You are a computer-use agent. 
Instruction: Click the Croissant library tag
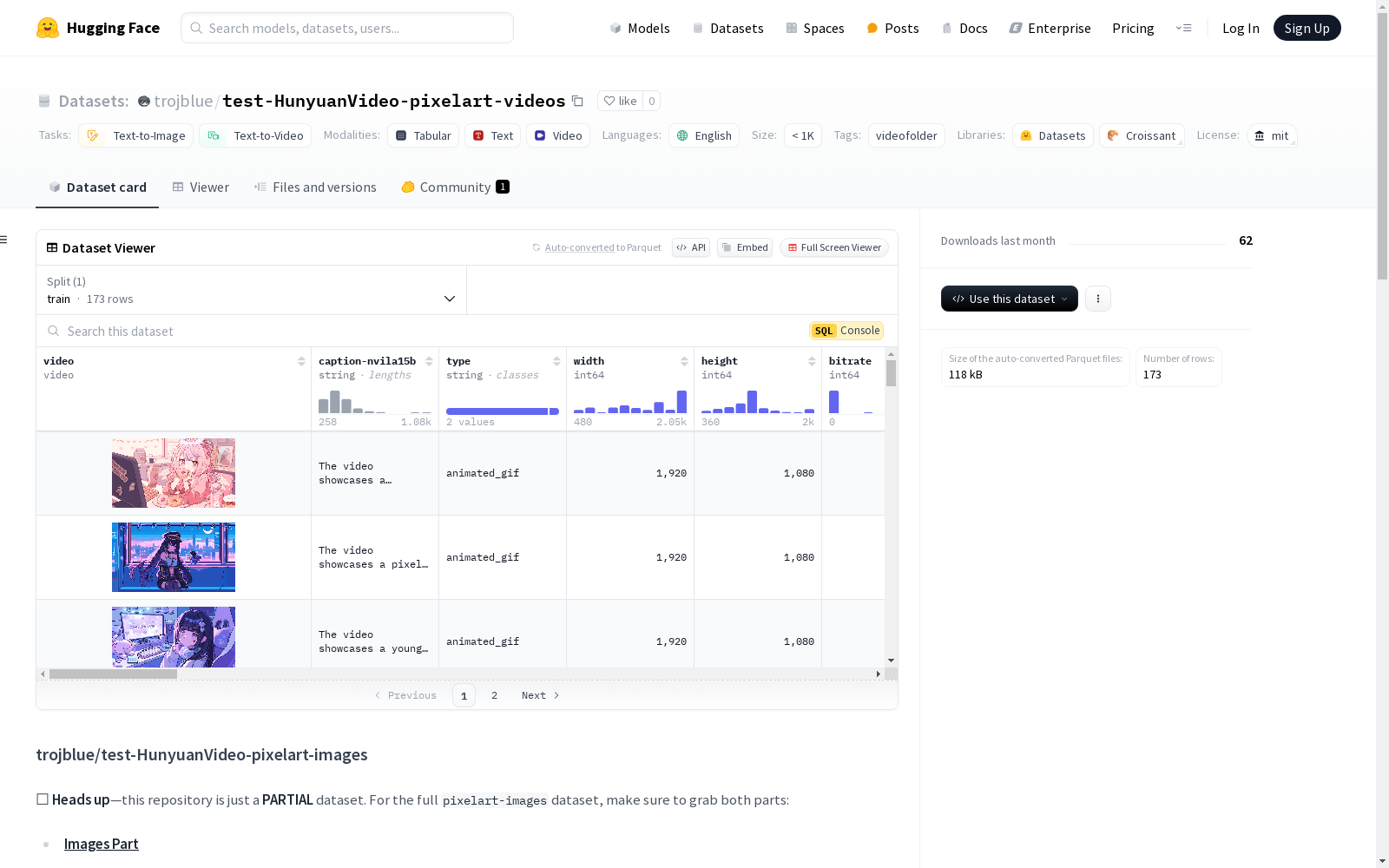[x=1142, y=135]
